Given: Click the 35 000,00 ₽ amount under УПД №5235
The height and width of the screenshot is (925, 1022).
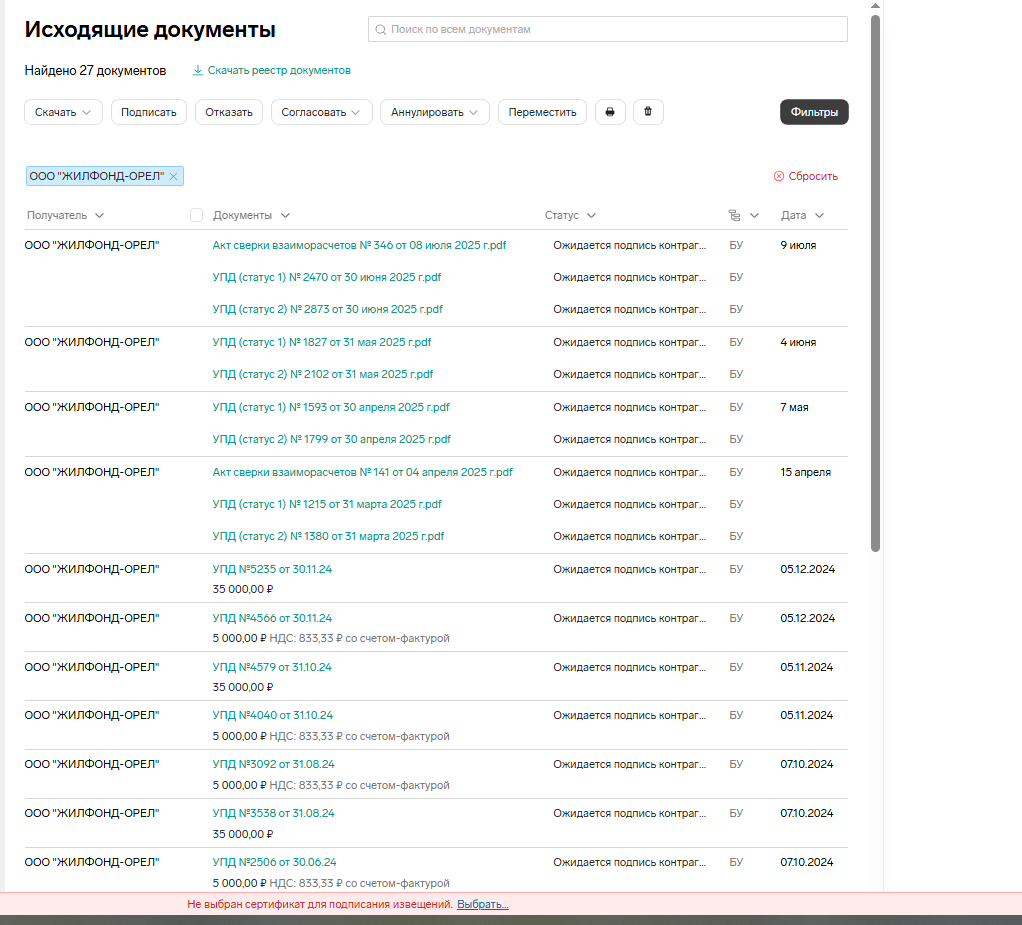Looking at the screenshot, I should tap(242, 589).
